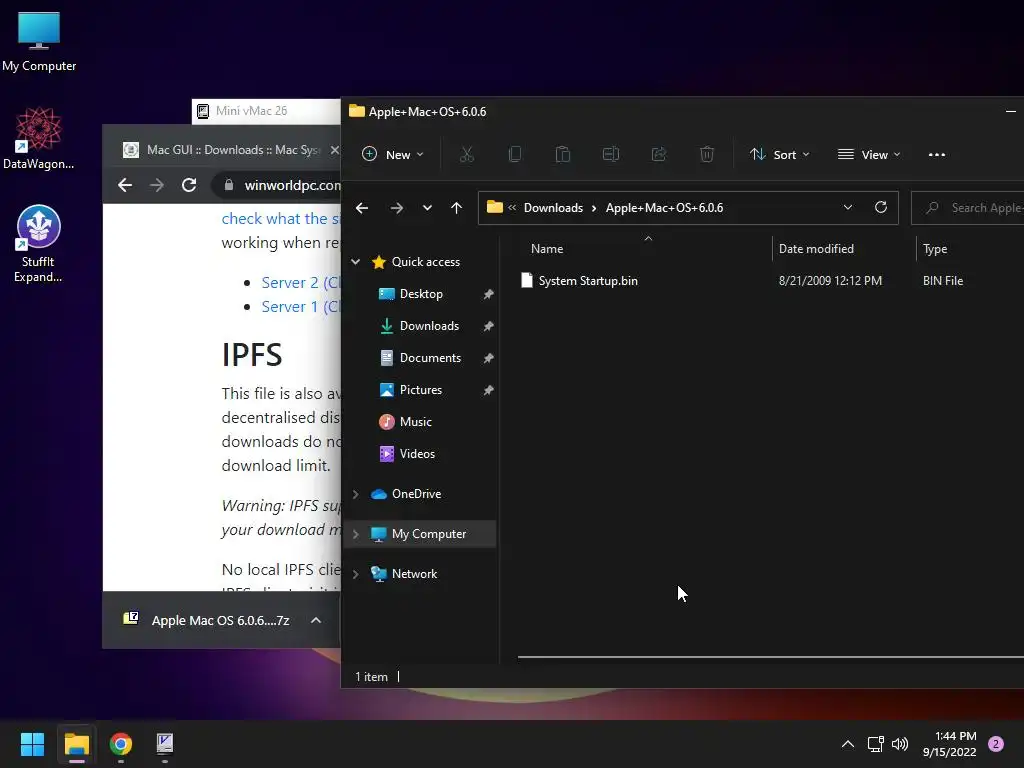Click Chrome's back arrow

[125, 185]
